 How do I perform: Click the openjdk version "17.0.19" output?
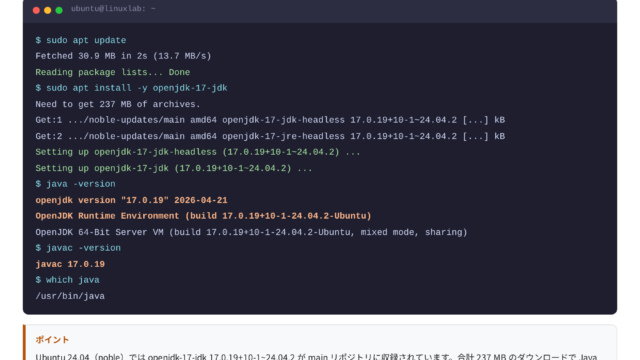click(131, 200)
